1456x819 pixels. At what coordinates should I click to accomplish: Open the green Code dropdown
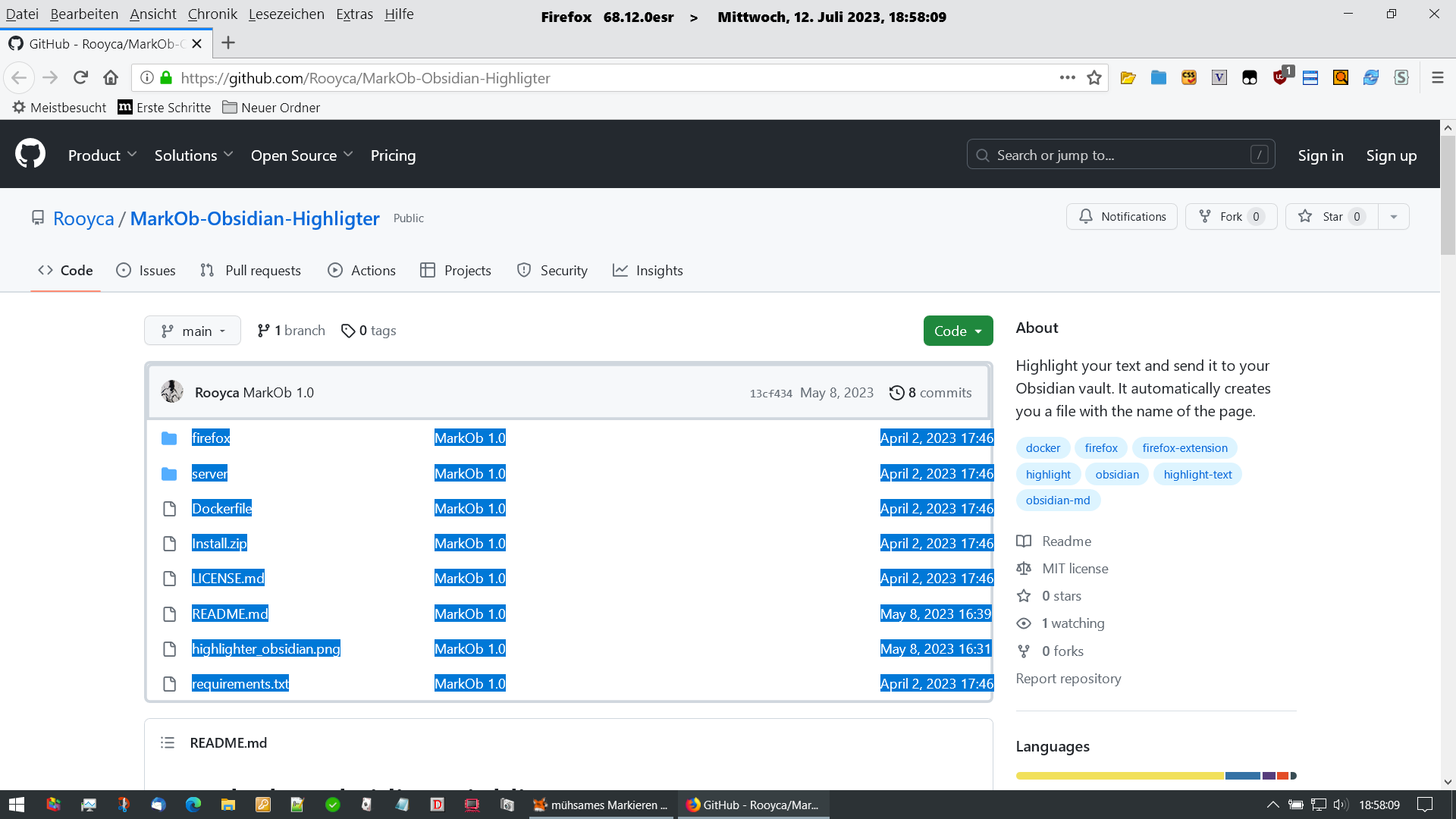click(958, 331)
